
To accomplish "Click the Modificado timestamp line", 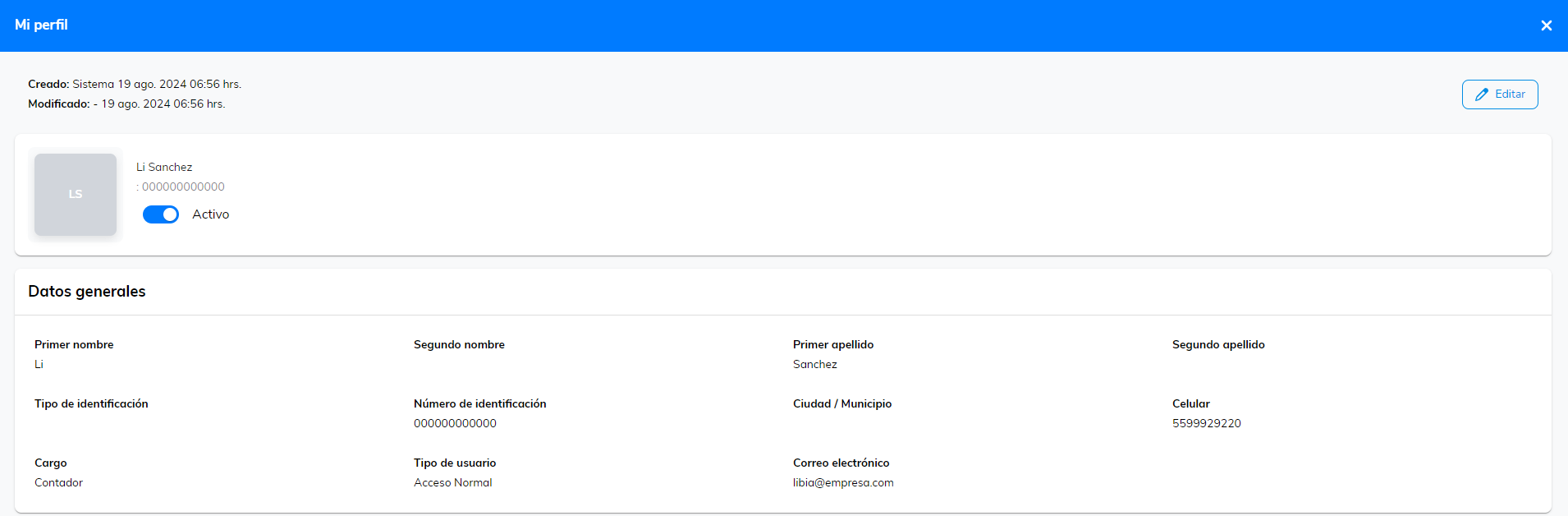I will click(x=126, y=104).
